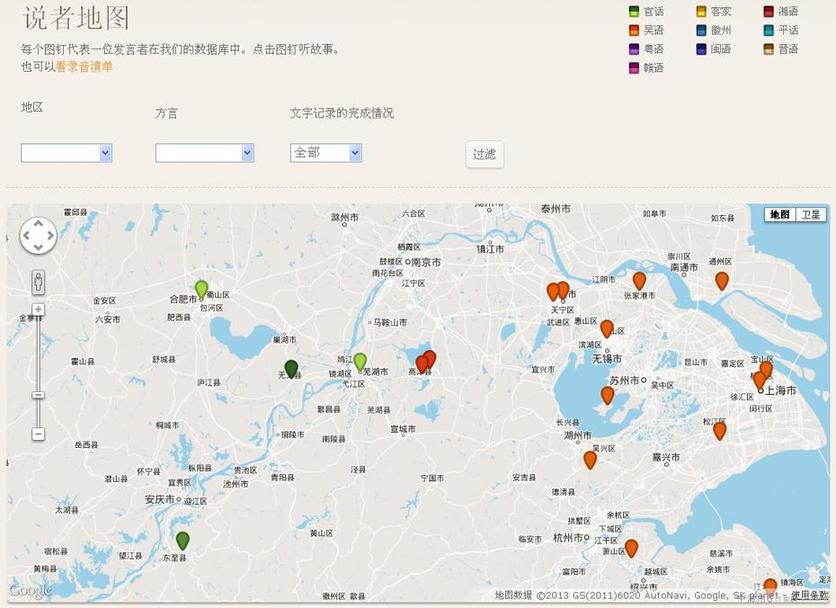Switch map to 卫星 satellite view

811,215
